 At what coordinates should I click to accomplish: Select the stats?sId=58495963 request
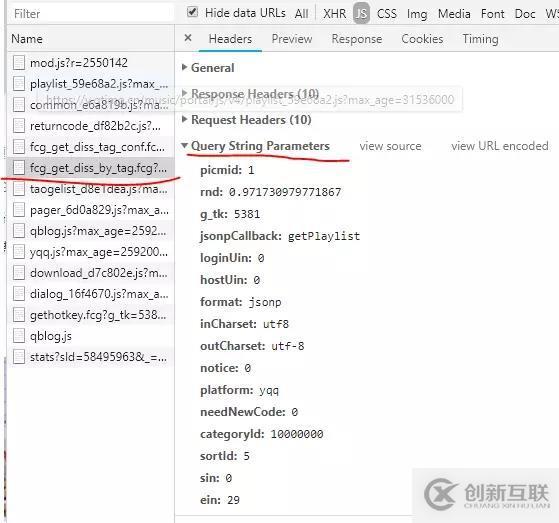click(x=91, y=357)
